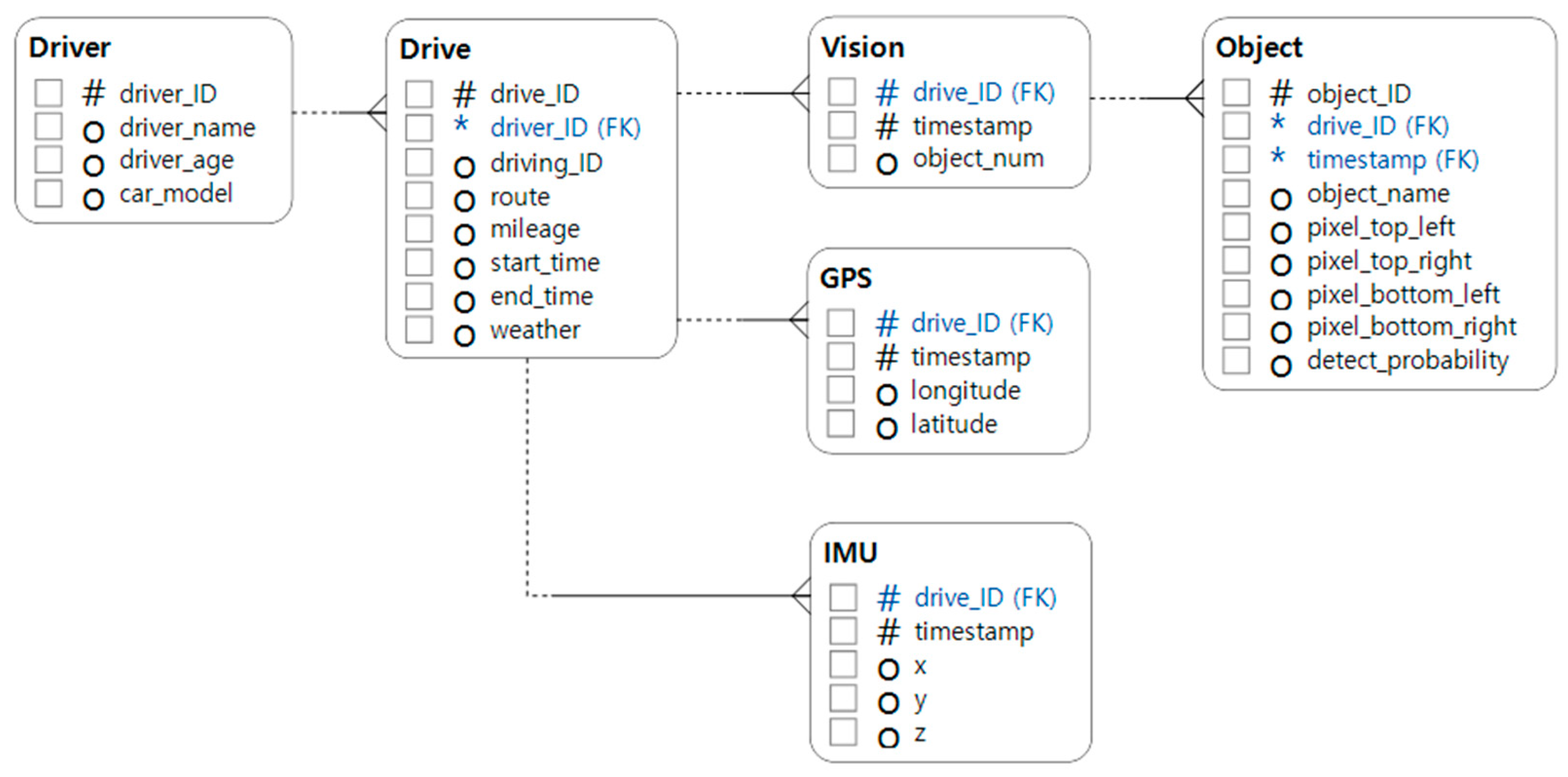Image resolution: width=1568 pixels, height=777 pixels.
Task: Select the Driver entity title
Action: tap(70, 48)
